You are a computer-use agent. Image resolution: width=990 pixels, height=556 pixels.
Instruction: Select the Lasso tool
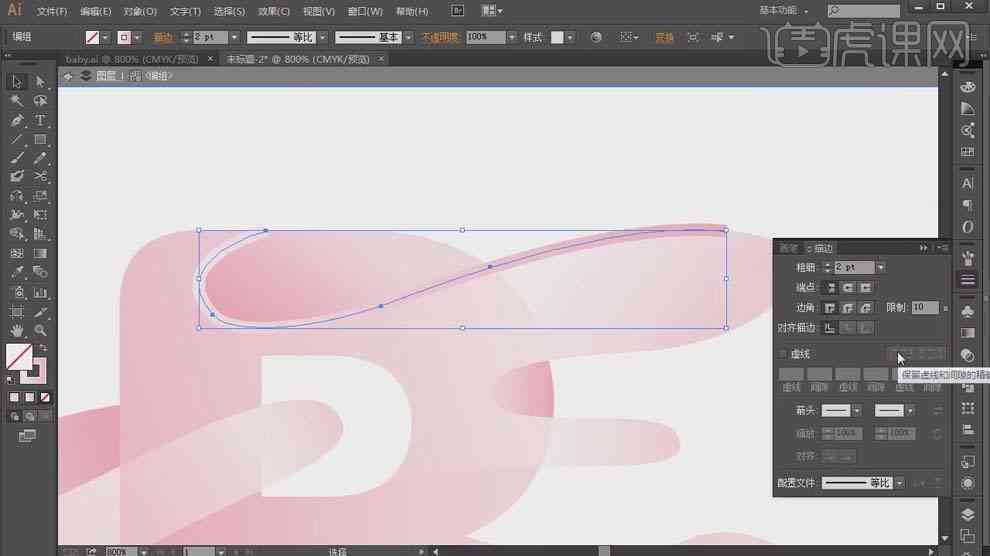pos(40,101)
